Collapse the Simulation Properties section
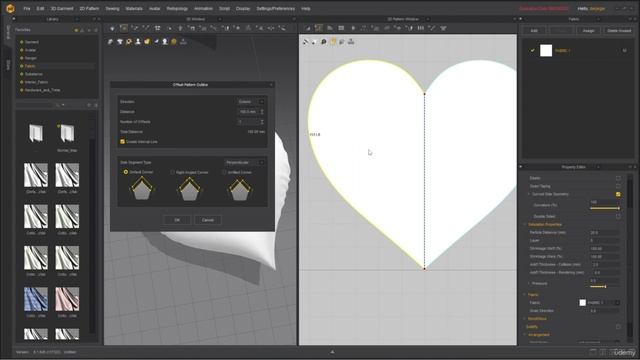 click(x=525, y=224)
